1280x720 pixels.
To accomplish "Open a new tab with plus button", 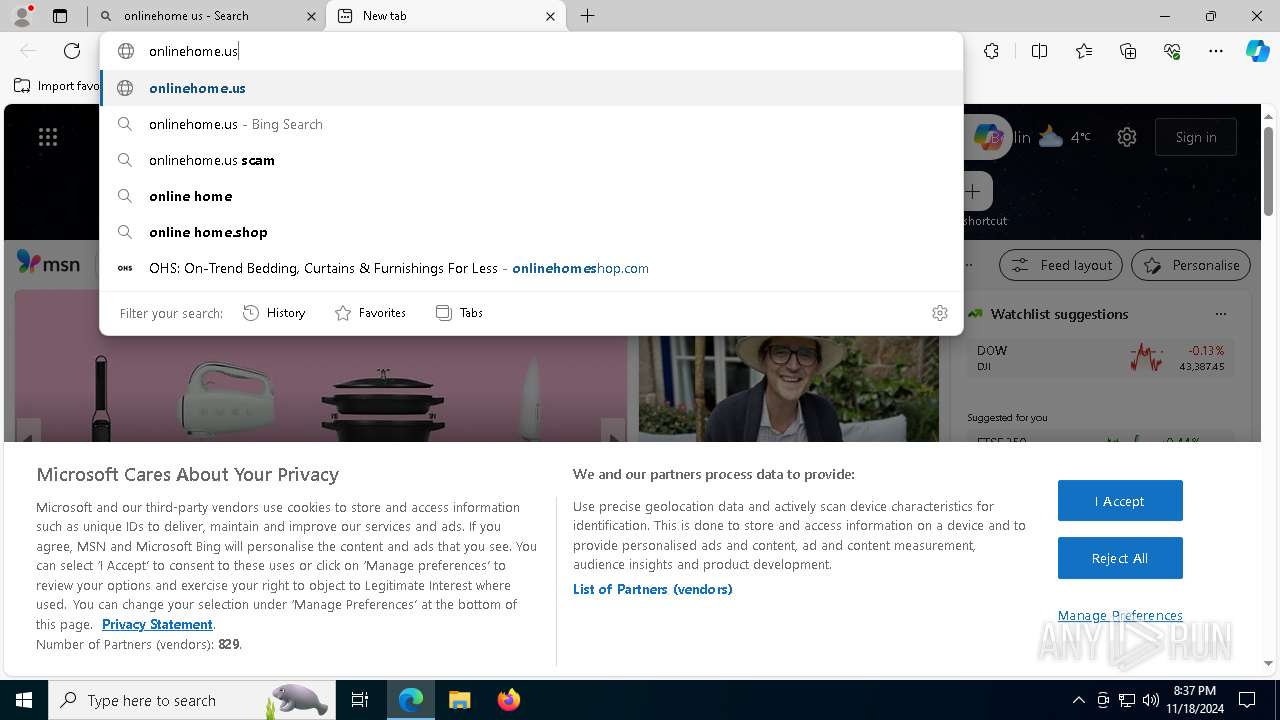I will pyautogui.click(x=587, y=16).
